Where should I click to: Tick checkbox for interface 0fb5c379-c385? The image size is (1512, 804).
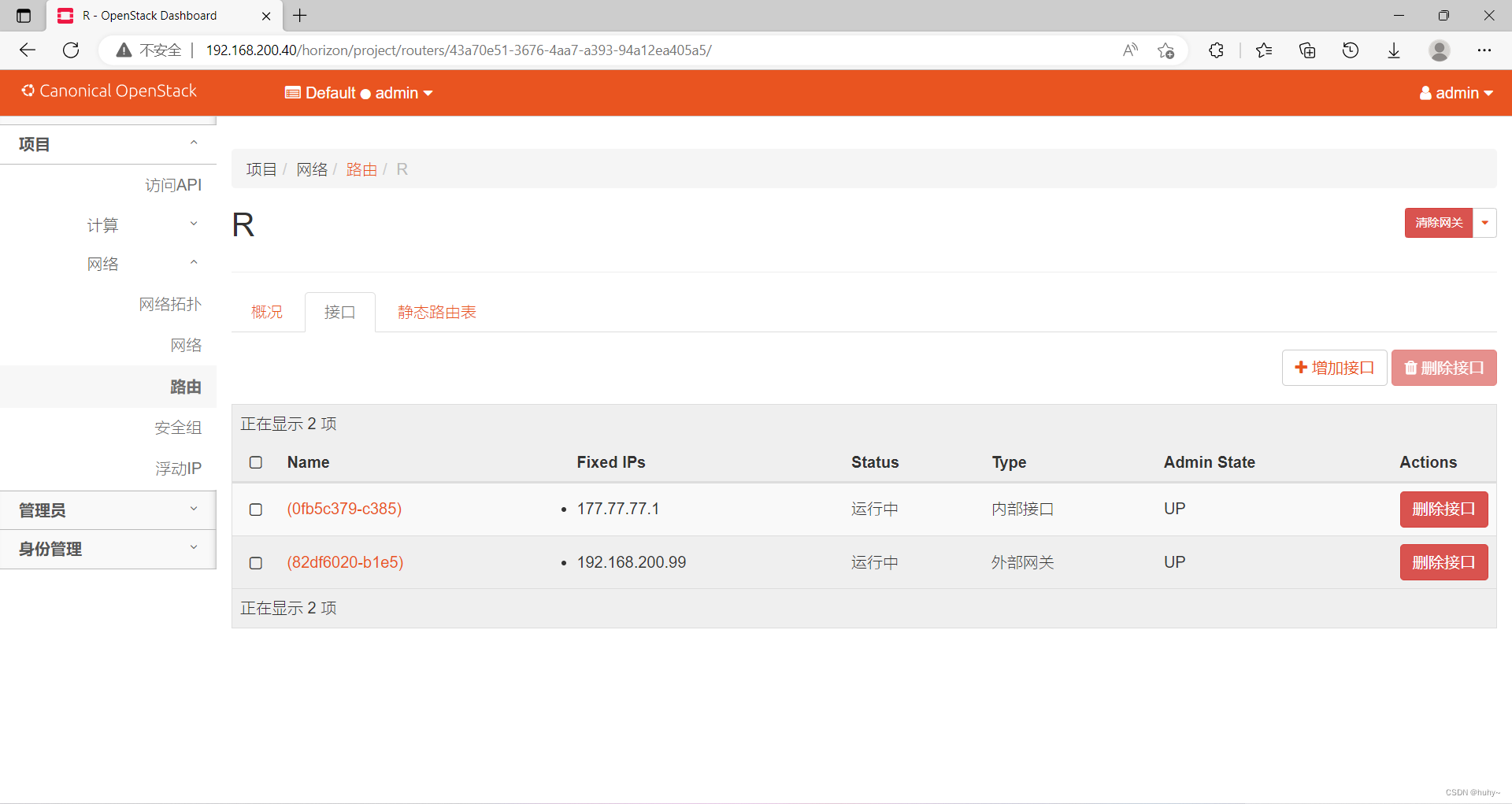coord(256,509)
